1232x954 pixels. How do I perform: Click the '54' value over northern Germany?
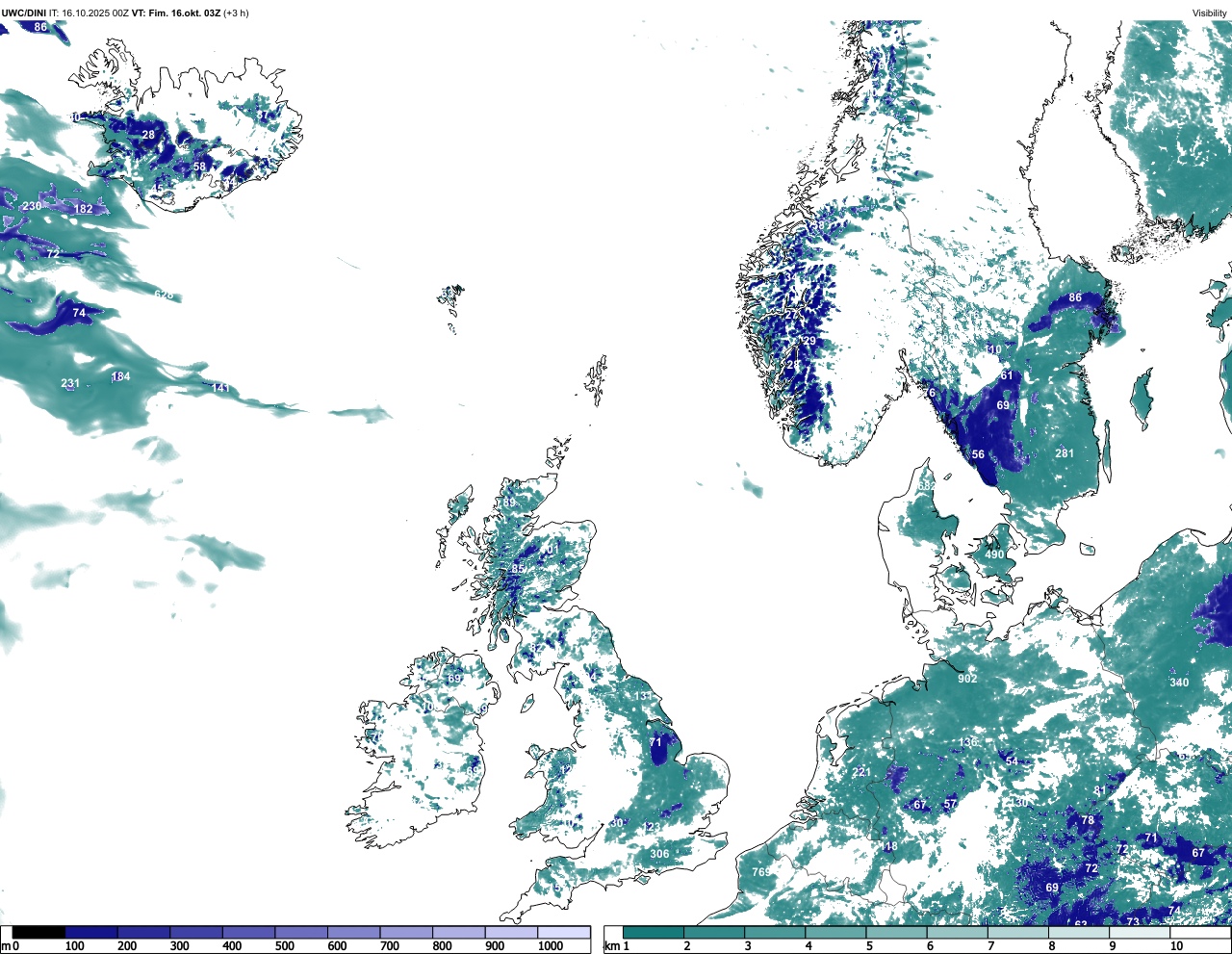(1011, 761)
